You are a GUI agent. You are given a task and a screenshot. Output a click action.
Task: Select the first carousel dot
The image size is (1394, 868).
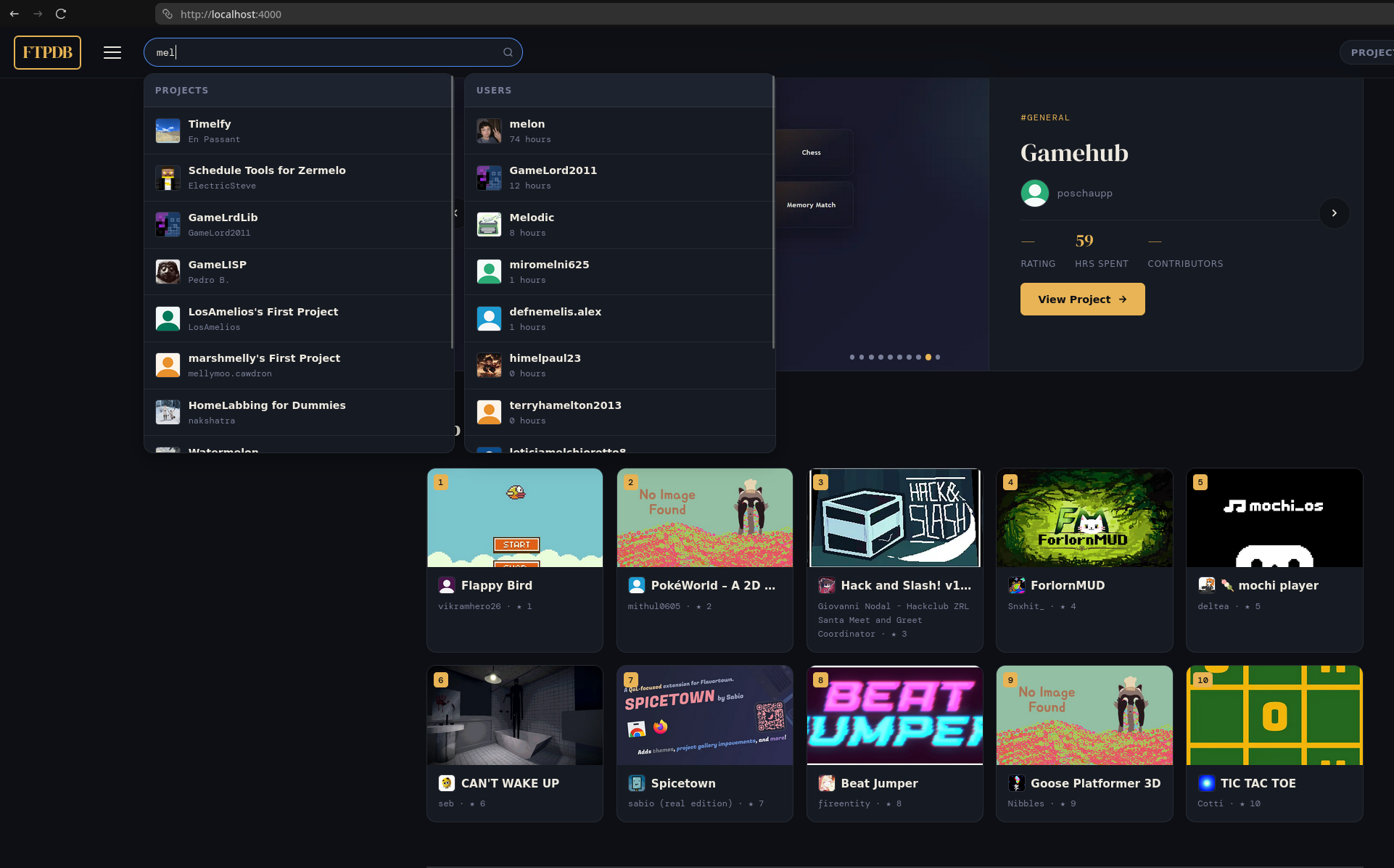tap(851, 357)
